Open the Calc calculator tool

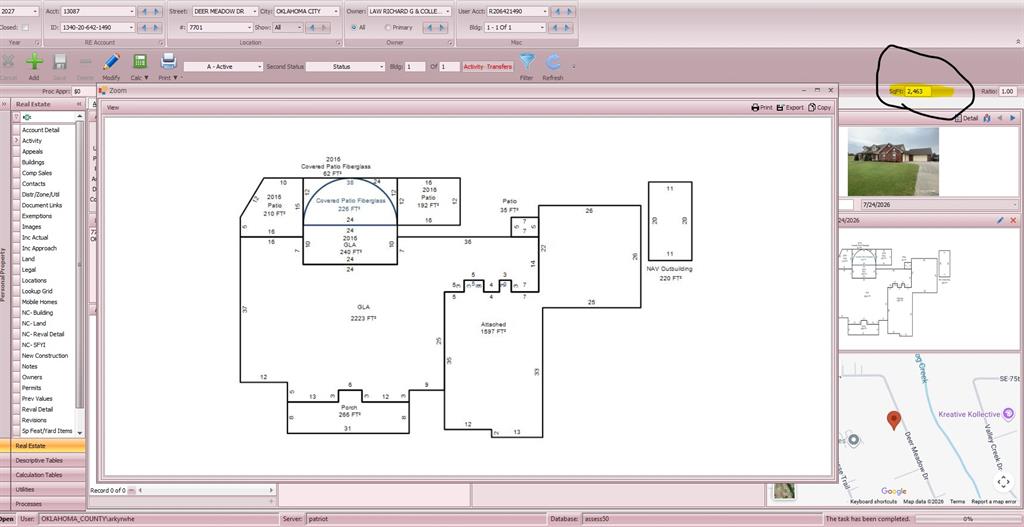[x=139, y=62]
